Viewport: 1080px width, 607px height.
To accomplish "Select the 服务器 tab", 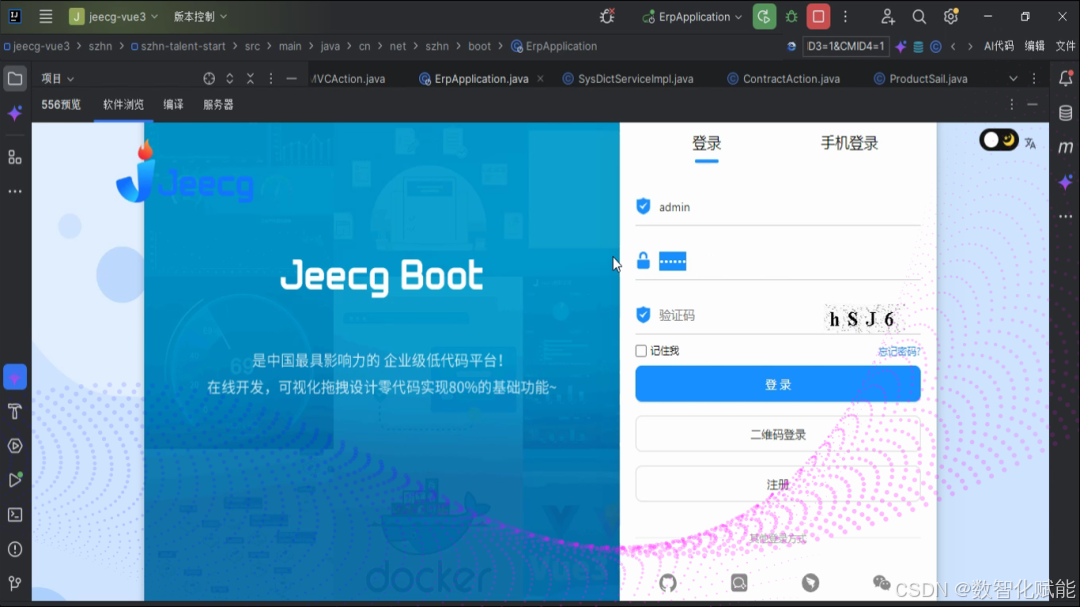I will [218, 105].
